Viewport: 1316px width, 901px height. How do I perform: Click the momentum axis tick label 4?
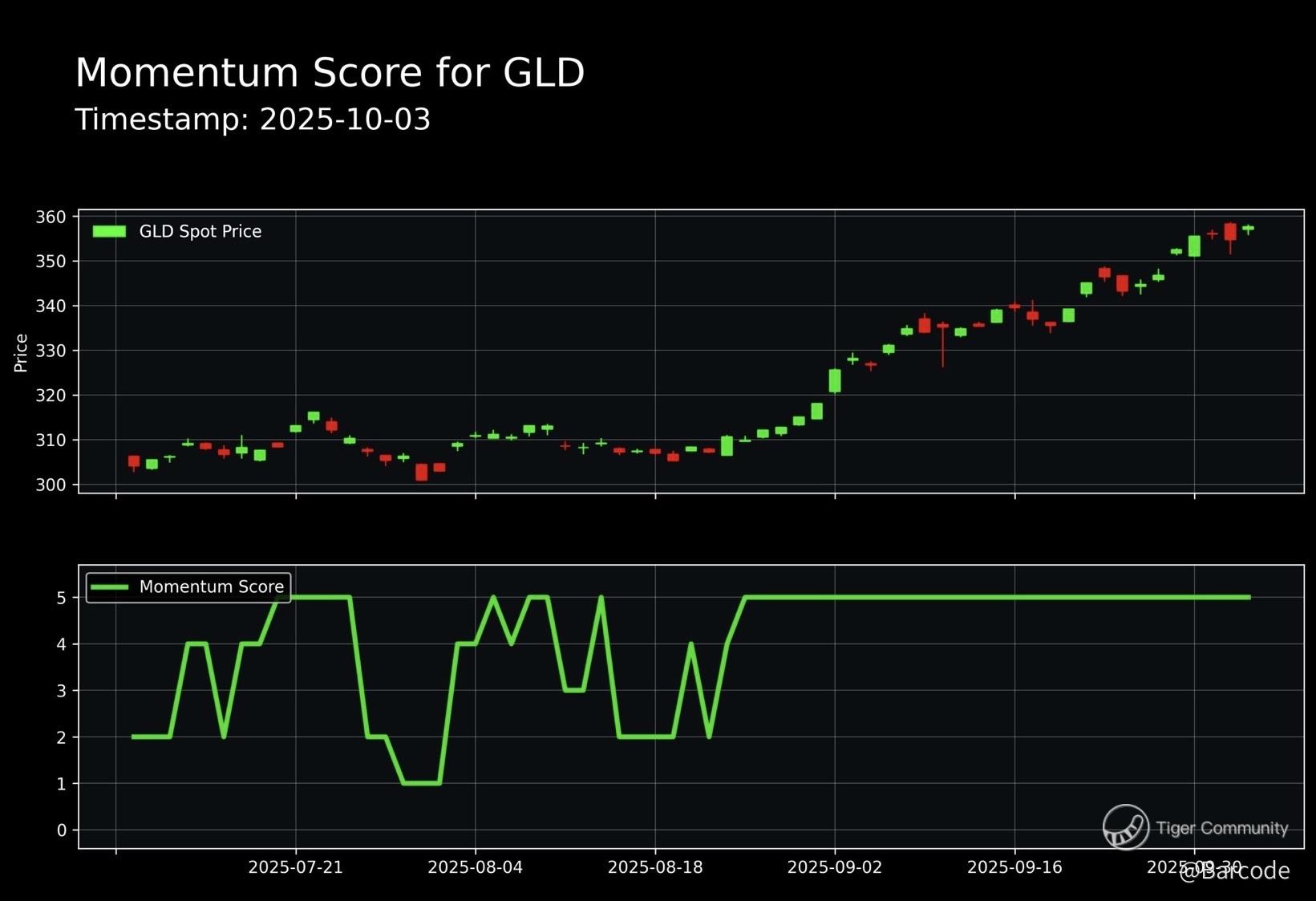(62, 644)
